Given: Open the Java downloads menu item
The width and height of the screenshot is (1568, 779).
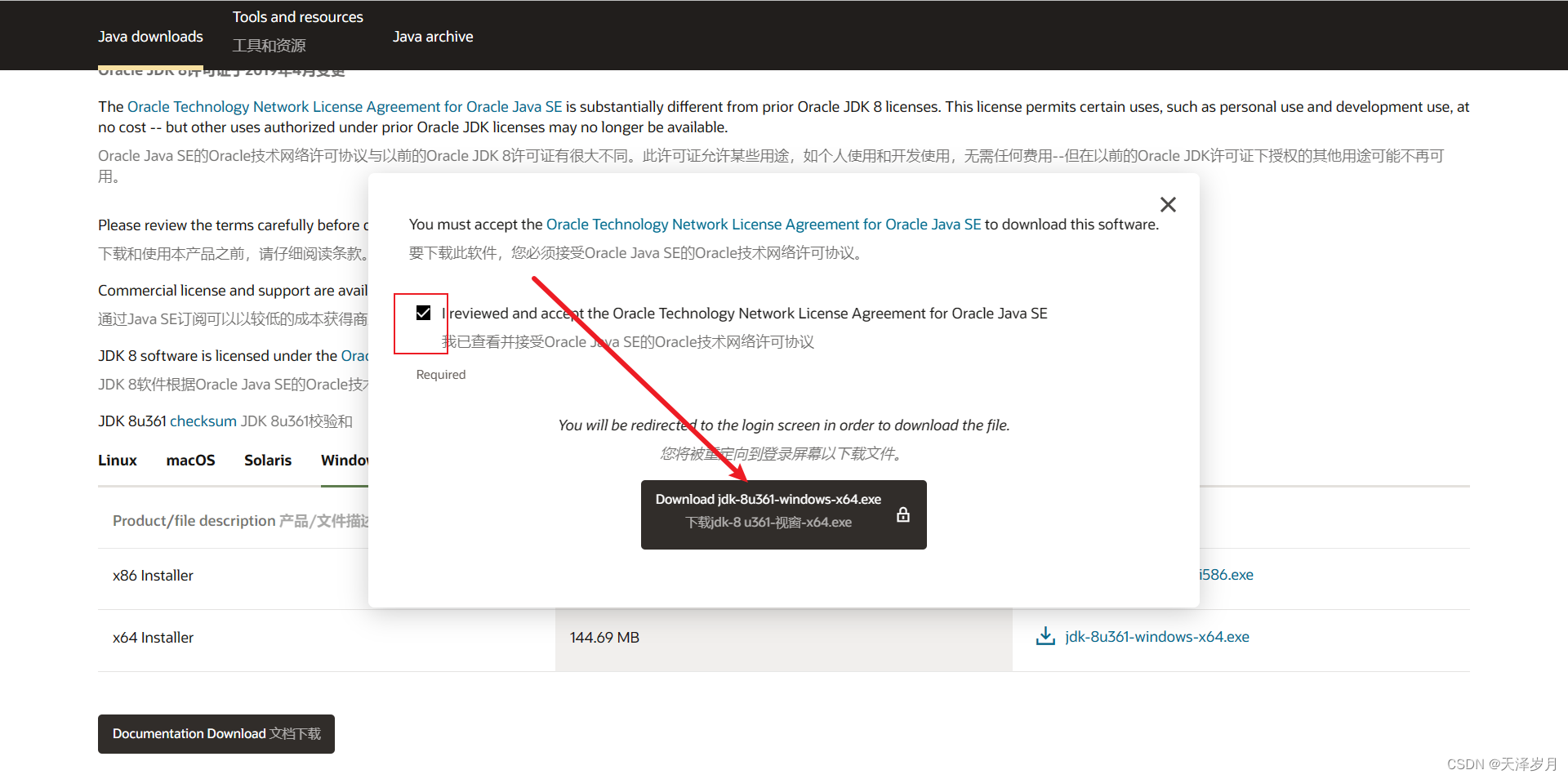Looking at the screenshot, I should [150, 36].
